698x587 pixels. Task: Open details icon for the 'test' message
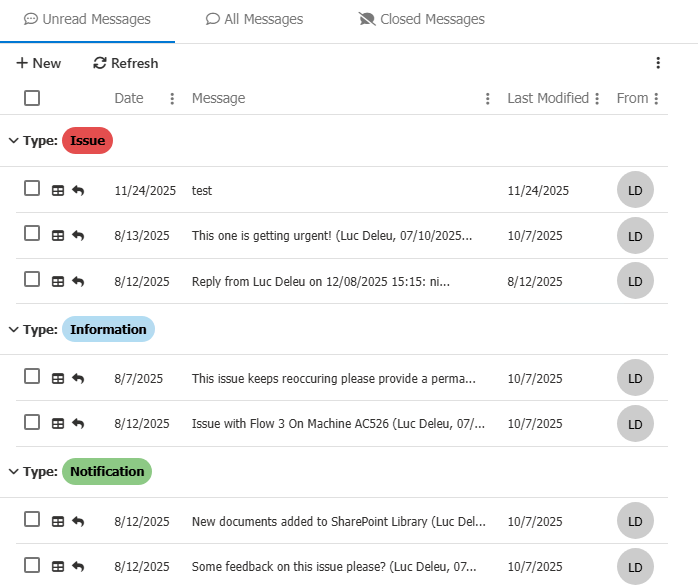click(x=58, y=190)
